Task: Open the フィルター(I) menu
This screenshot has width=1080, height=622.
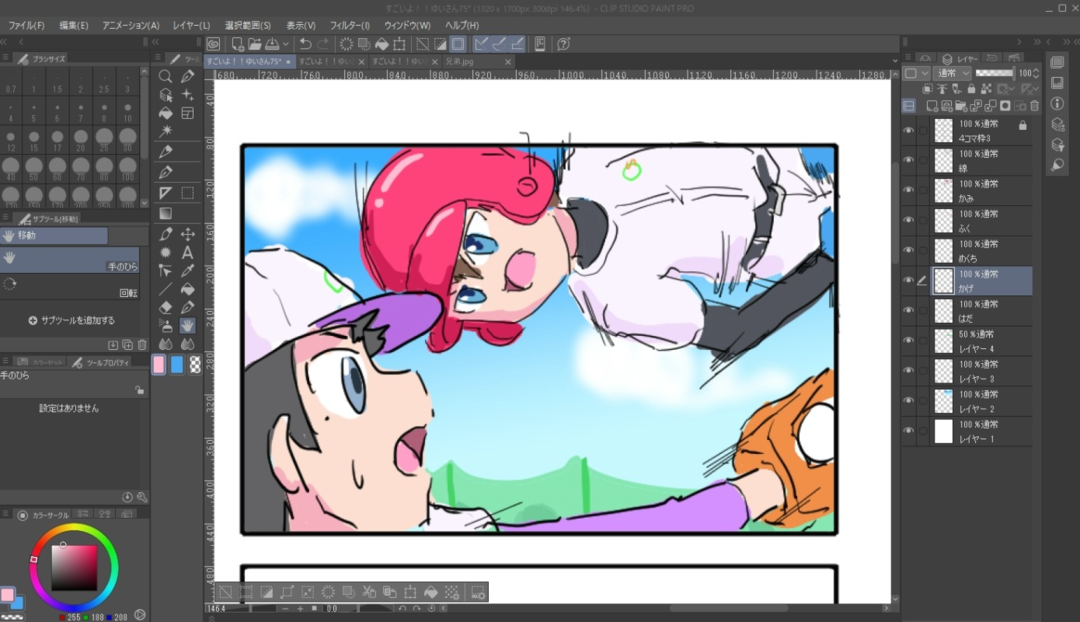Action: click(348, 25)
